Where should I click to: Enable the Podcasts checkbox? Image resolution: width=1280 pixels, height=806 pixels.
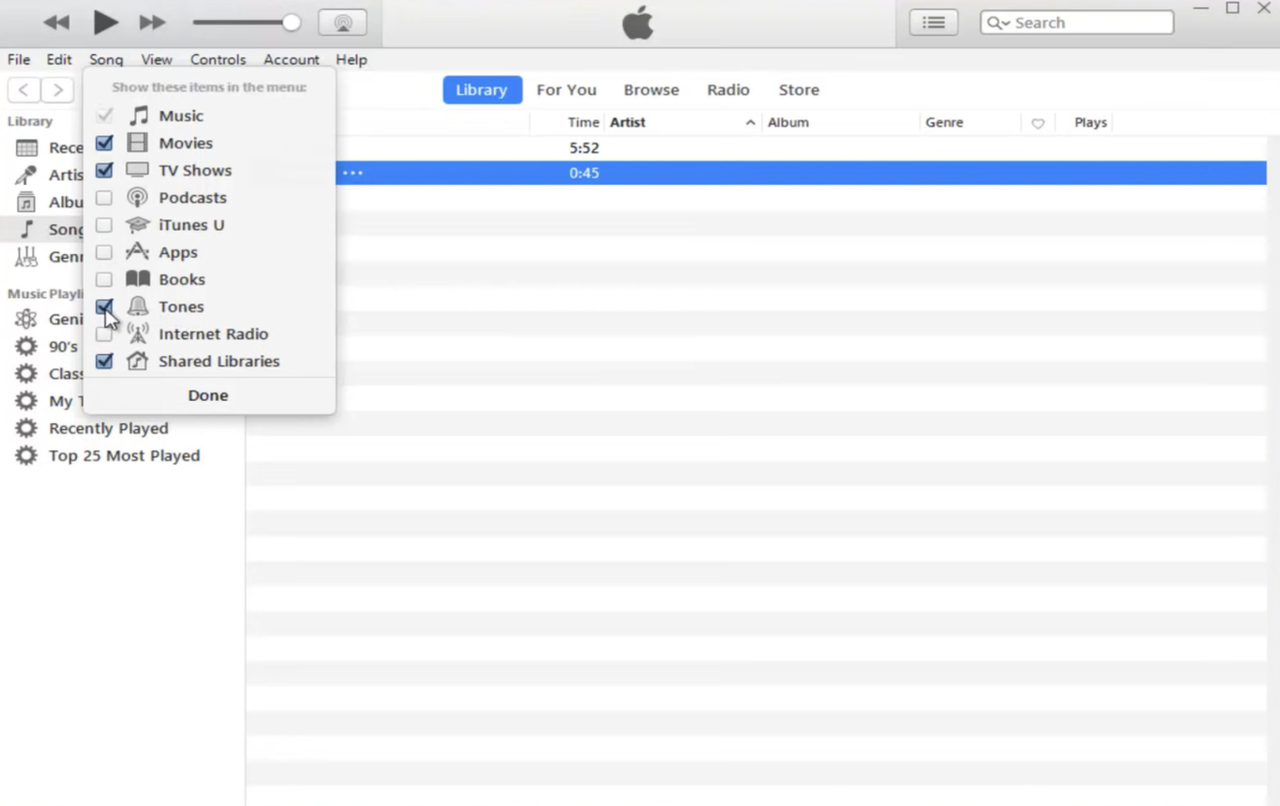click(104, 197)
